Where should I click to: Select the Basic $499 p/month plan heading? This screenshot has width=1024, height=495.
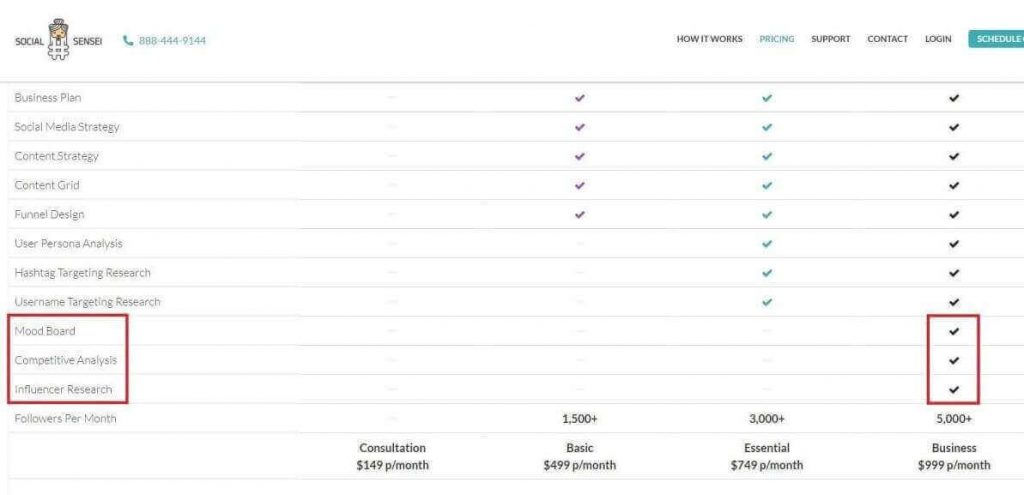(x=580, y=457)
